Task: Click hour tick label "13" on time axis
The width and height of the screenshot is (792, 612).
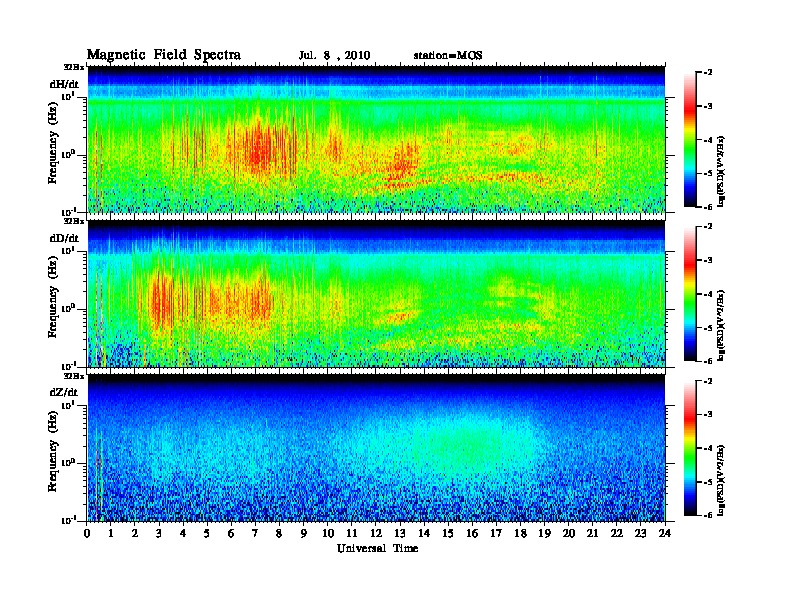Action: [400, 533]
